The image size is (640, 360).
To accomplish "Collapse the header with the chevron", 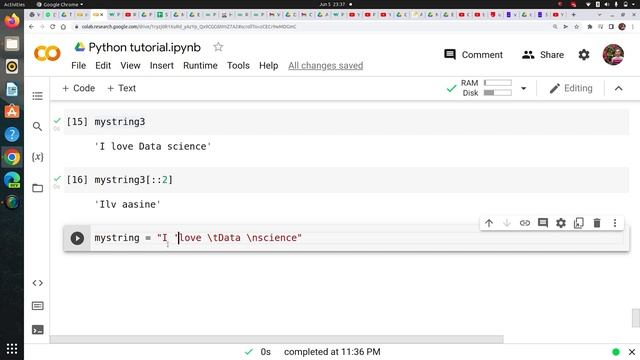I will [618, 89].
